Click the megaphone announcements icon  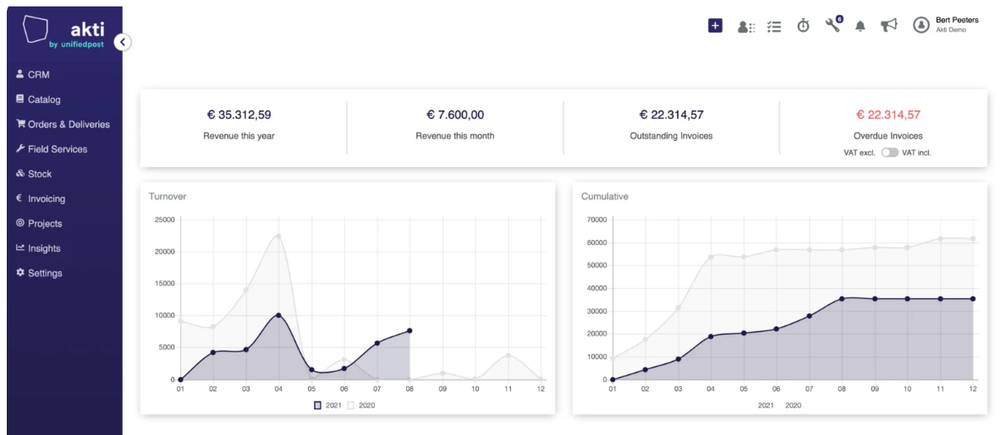[888, 26]
